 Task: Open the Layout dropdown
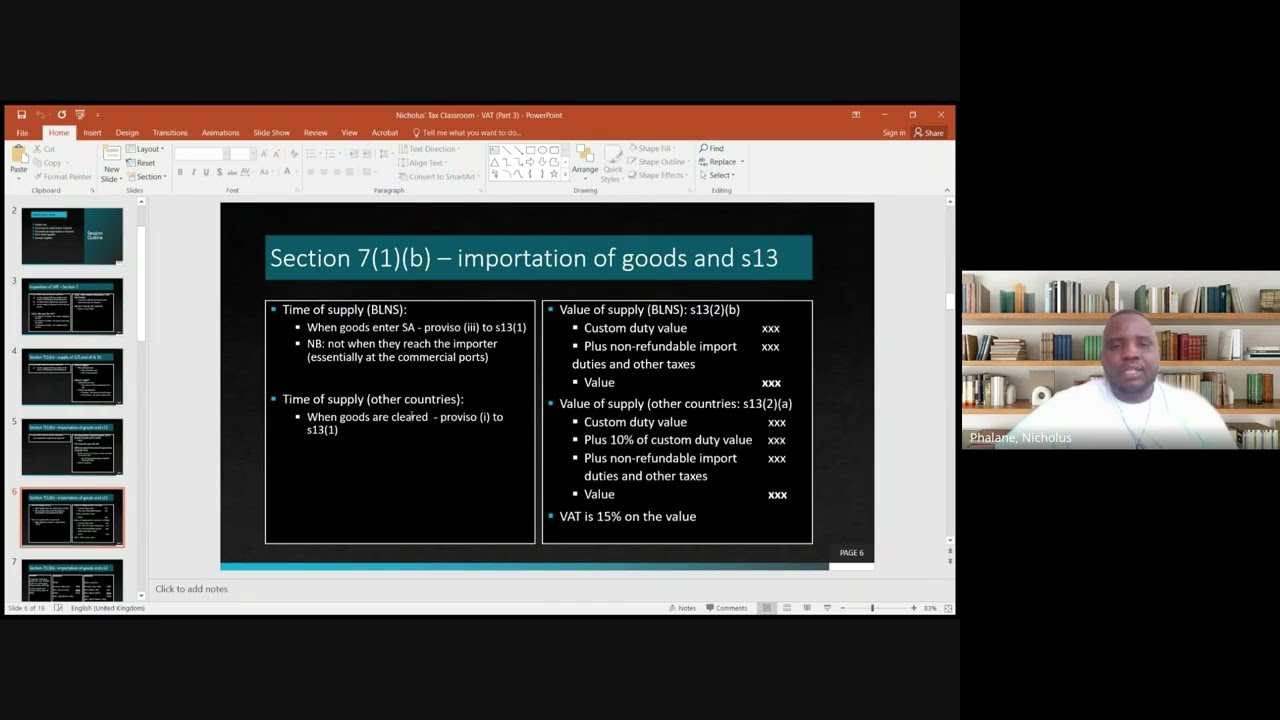145,149
